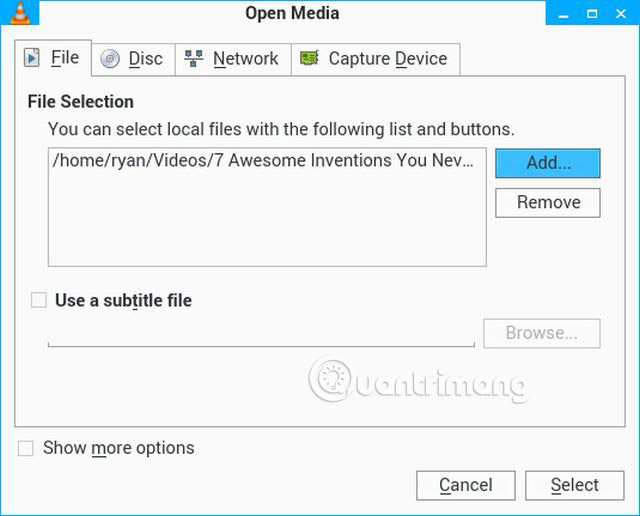
Task: Click the Remove button
Action: 547,202
